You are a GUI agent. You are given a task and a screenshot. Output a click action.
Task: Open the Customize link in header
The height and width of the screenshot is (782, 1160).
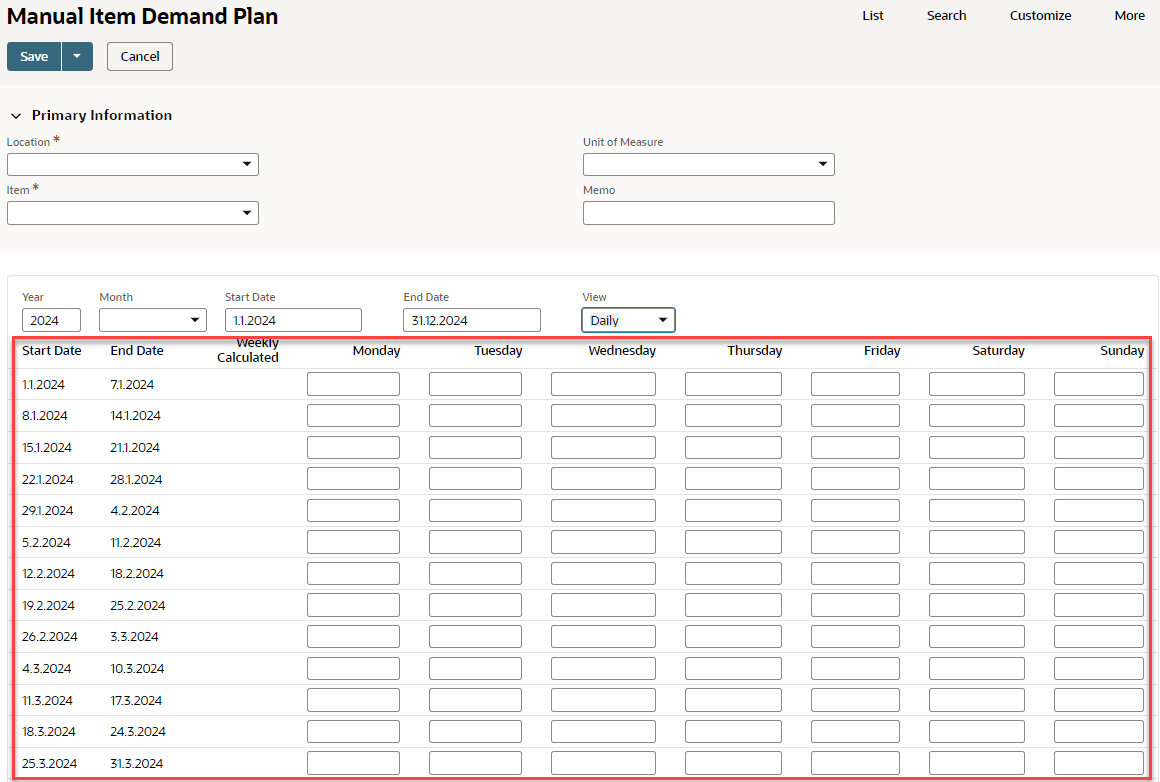(1040, 16)
